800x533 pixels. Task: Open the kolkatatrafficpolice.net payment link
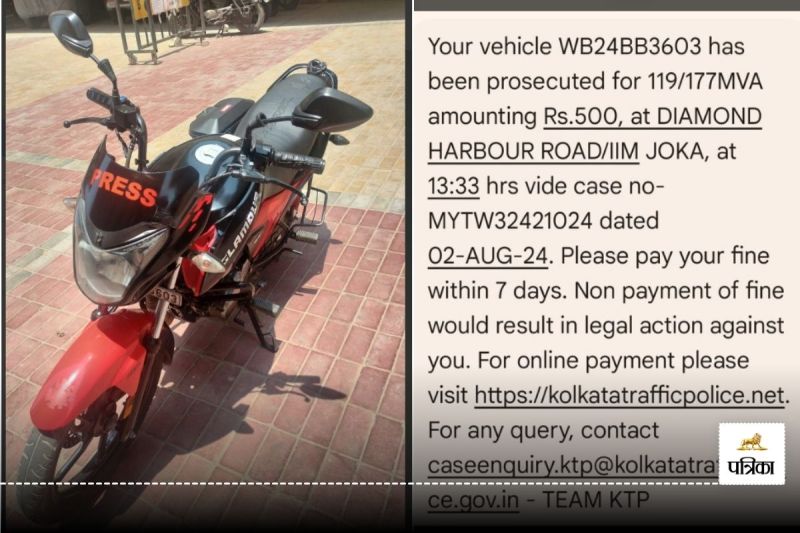629,396
